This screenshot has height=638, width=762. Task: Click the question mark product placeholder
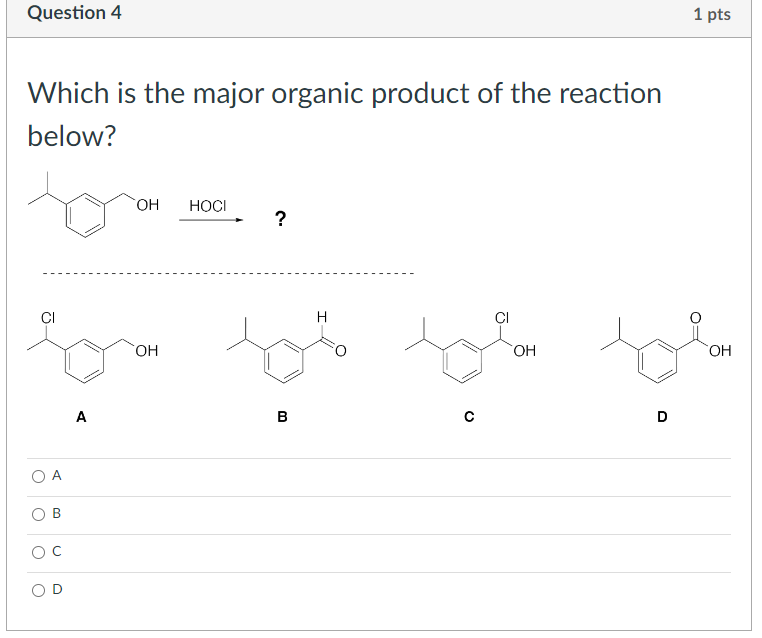coord(280,219)
